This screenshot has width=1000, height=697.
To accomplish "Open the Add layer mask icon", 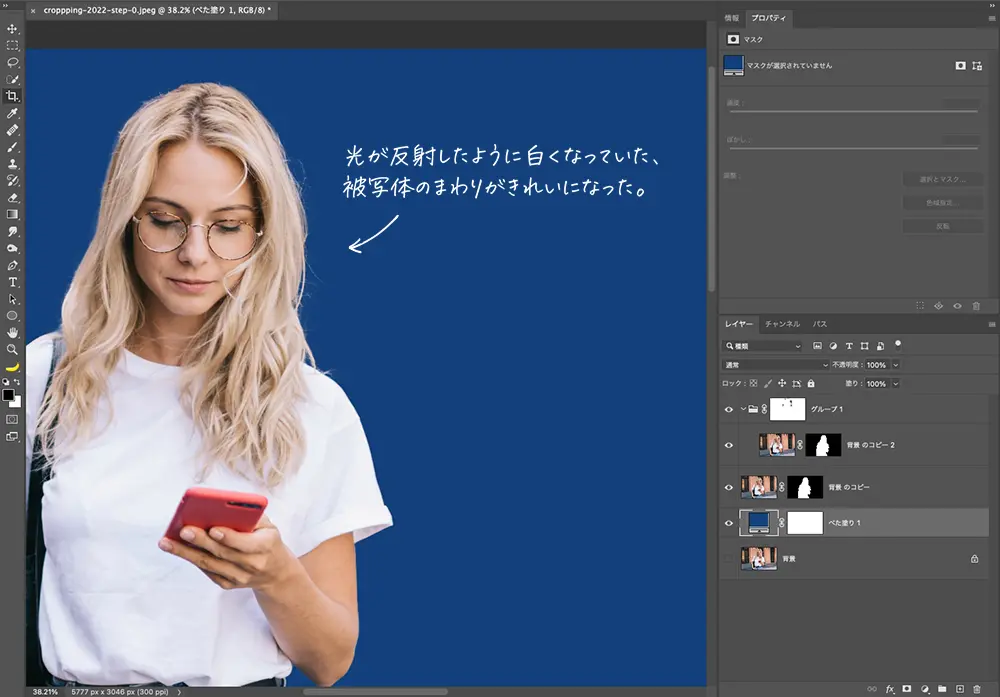I will 905,688.
